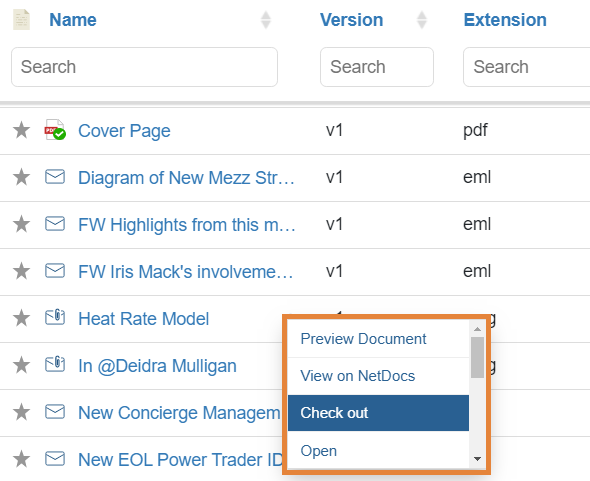Click the email attachment icon for Heat Rate Model

[x=55, y=317]
